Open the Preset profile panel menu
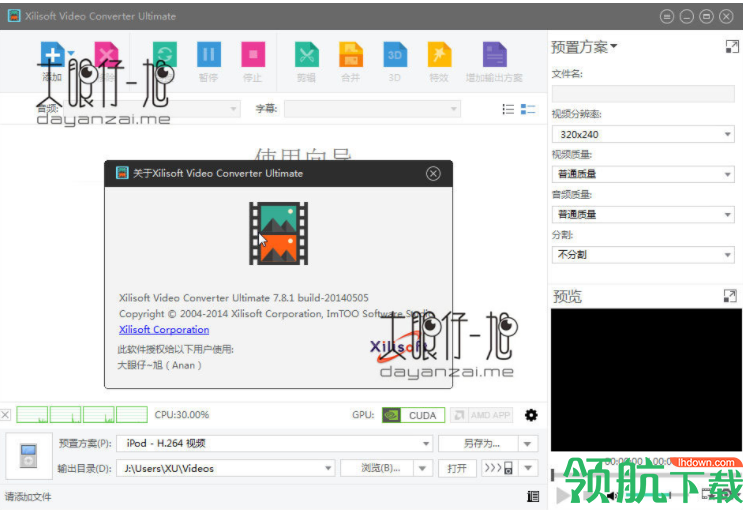 tap(584, 47)
